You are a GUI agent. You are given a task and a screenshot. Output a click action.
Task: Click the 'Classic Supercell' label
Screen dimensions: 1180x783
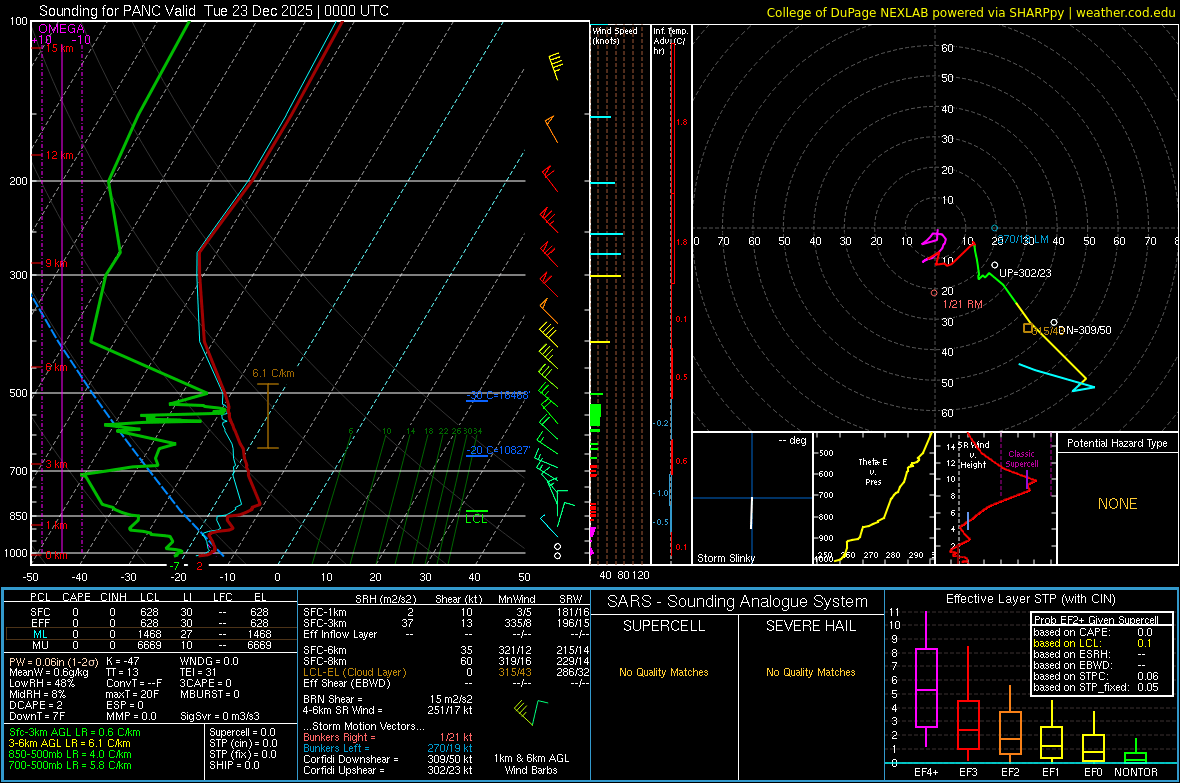tap(1021, 459)
